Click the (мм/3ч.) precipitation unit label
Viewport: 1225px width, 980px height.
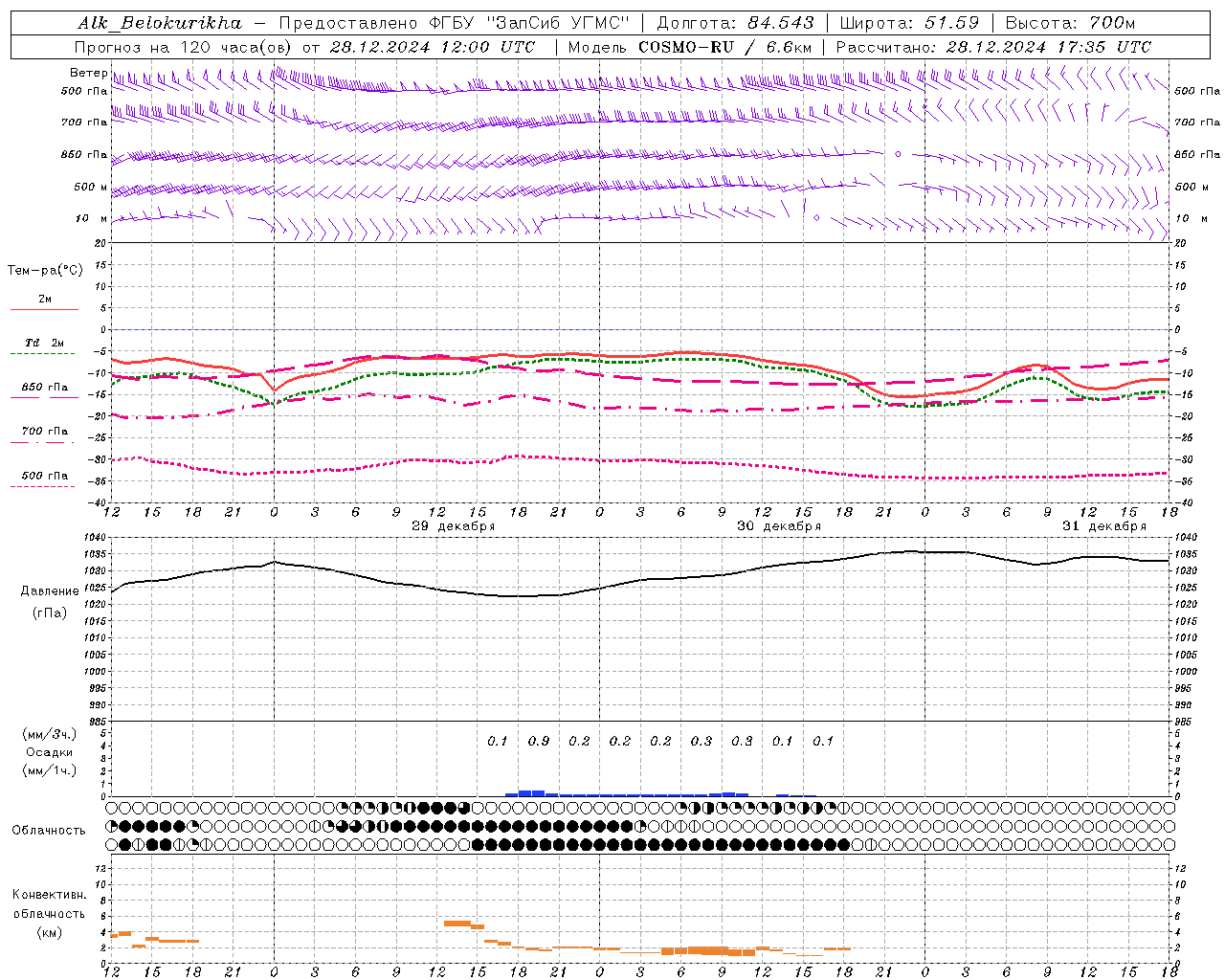tap(50, 734)
